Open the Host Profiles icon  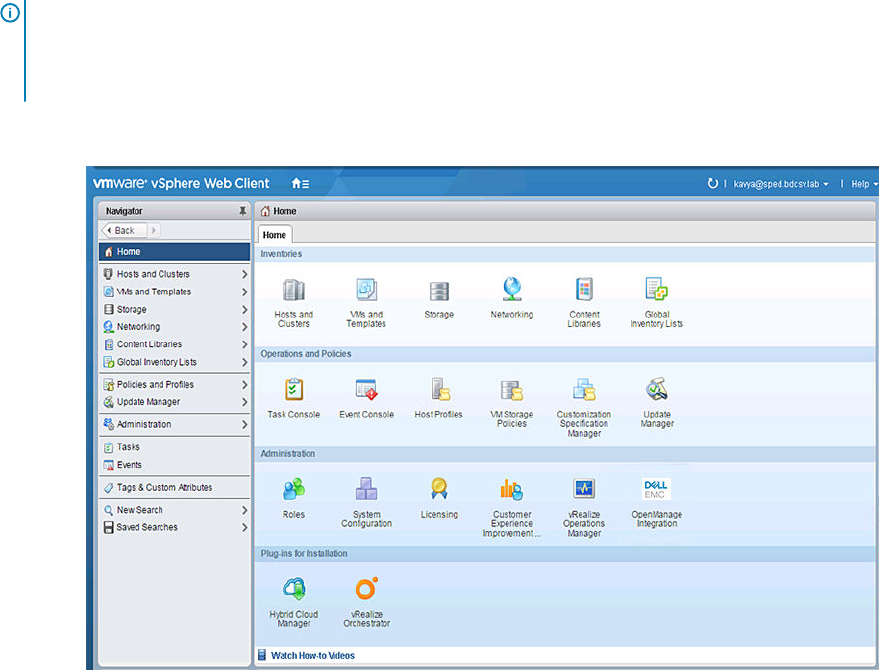tap(440, 389)
